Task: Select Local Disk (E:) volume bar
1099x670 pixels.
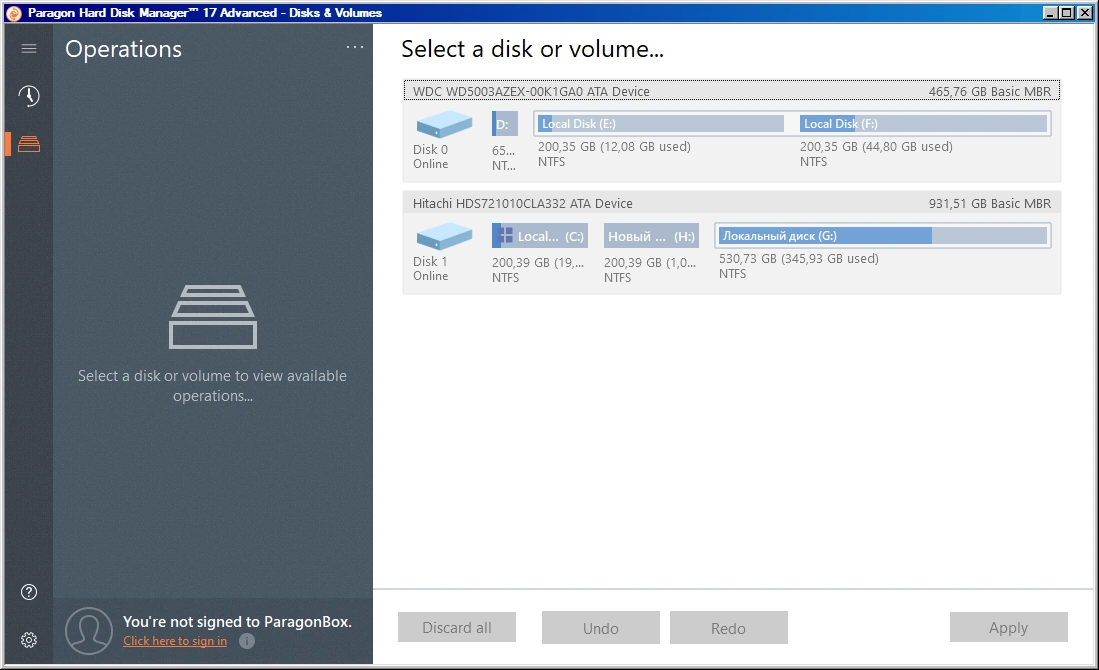Action: [x=660, y=123]
